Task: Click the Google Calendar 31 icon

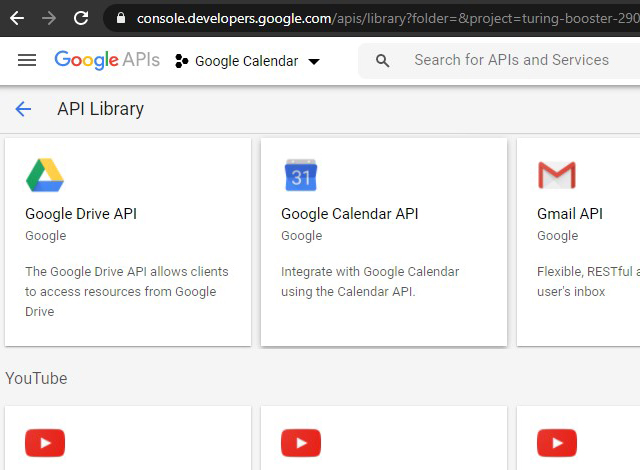Action: point(301,175)
